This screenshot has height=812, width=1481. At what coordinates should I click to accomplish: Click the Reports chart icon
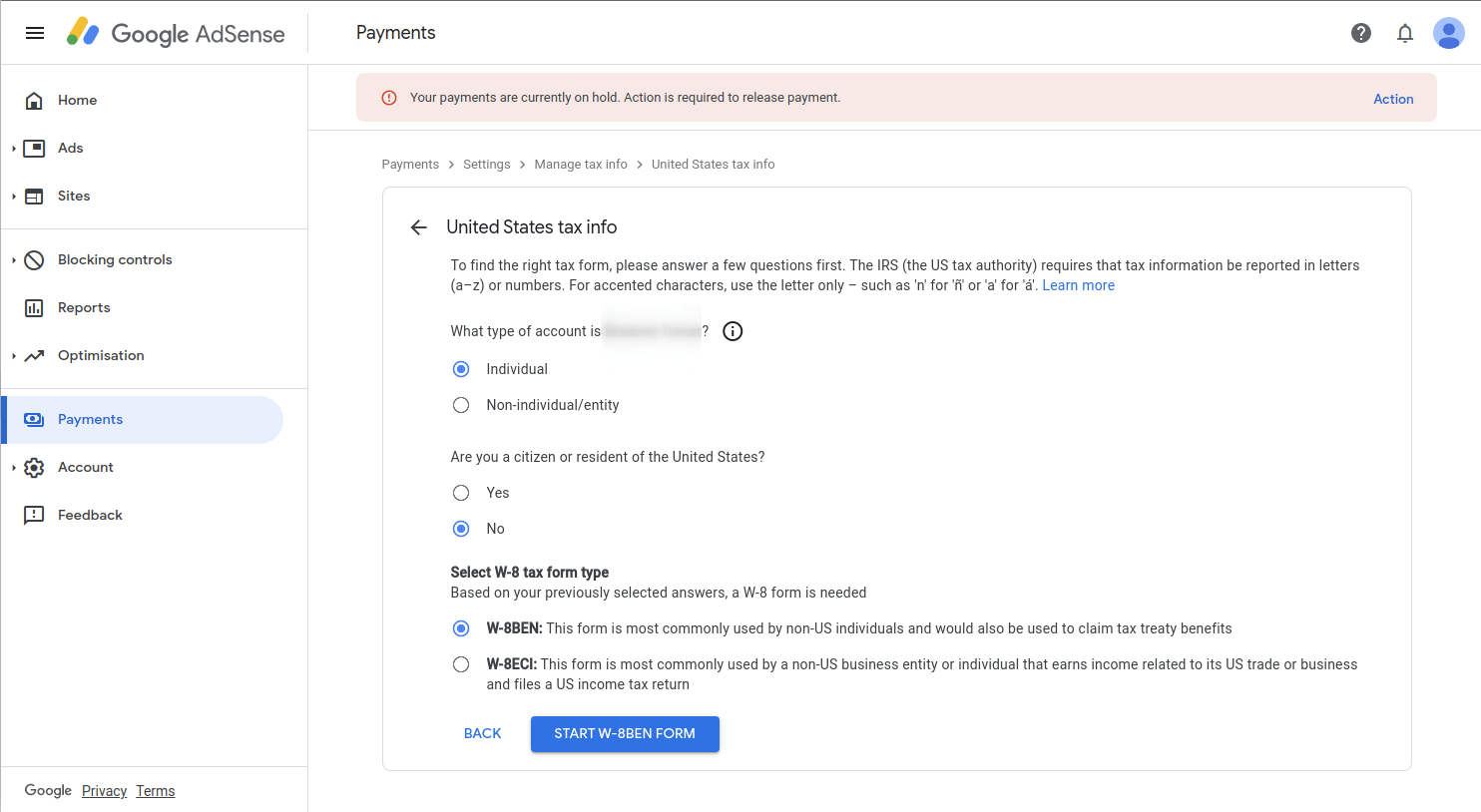(x=34, y=307)
